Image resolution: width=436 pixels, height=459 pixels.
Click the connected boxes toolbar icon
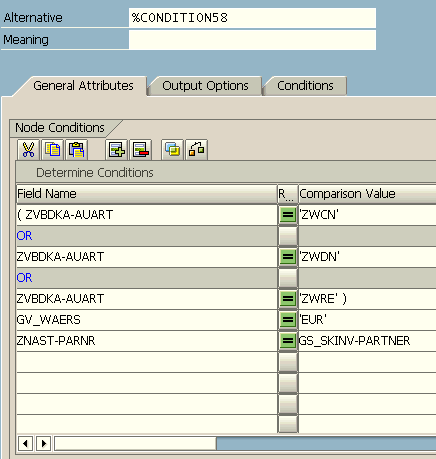(197, 149)
